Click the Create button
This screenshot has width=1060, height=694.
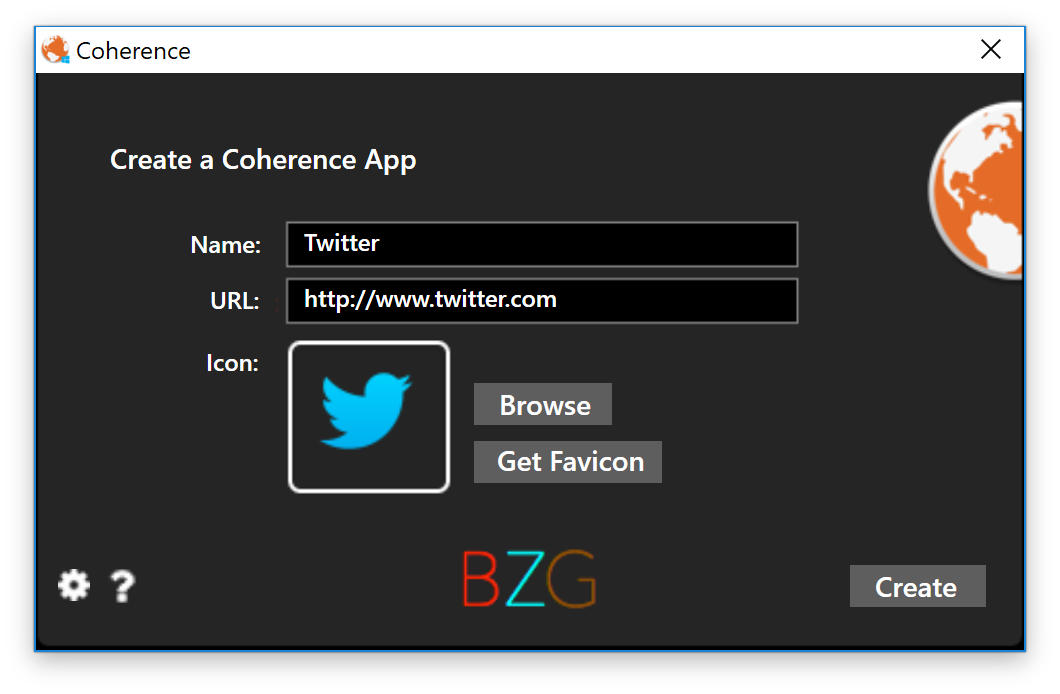pyautogui.click(x=917, y=586)
